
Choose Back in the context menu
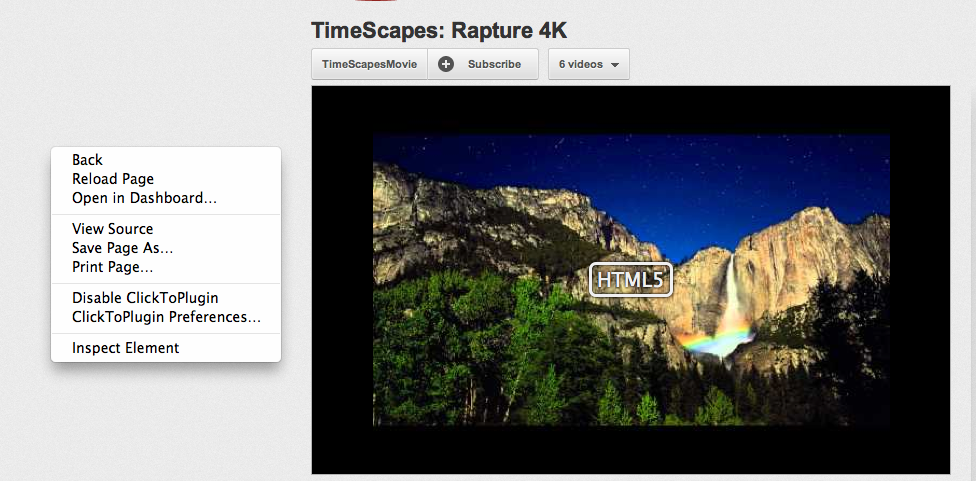tap(166, 160)
